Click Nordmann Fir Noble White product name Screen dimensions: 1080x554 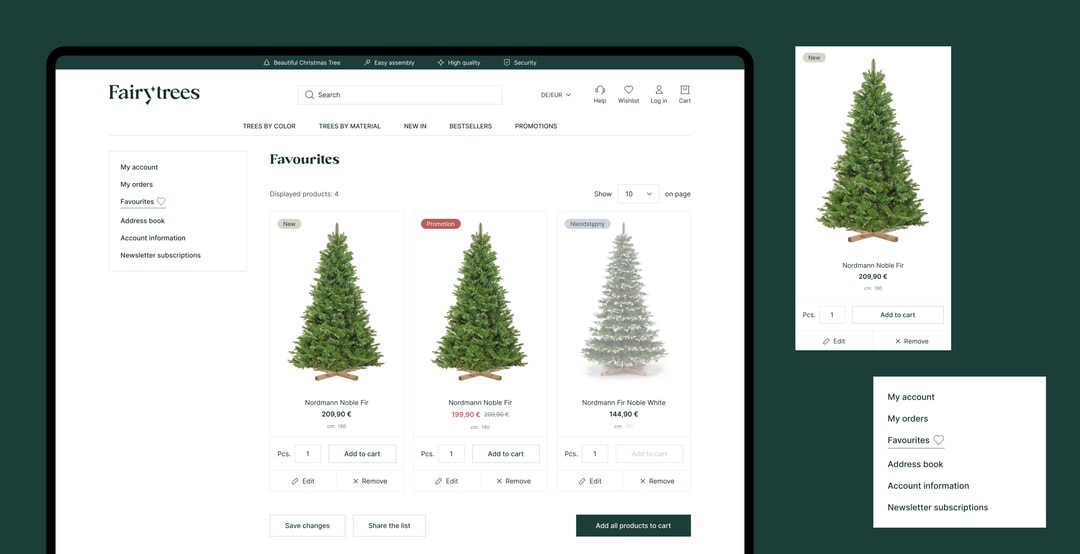pyautogui.click(x=623, y=402)
